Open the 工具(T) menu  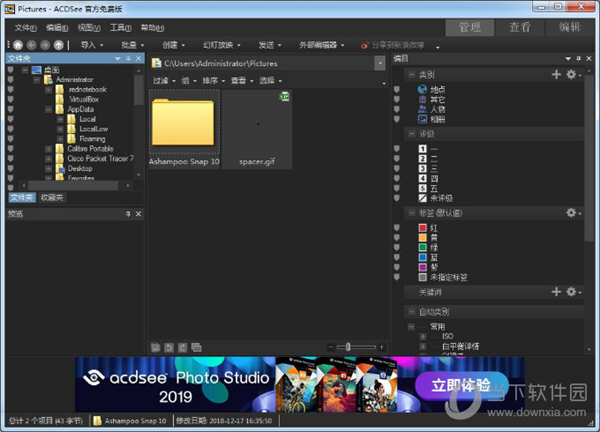click(x=121, y=28)
